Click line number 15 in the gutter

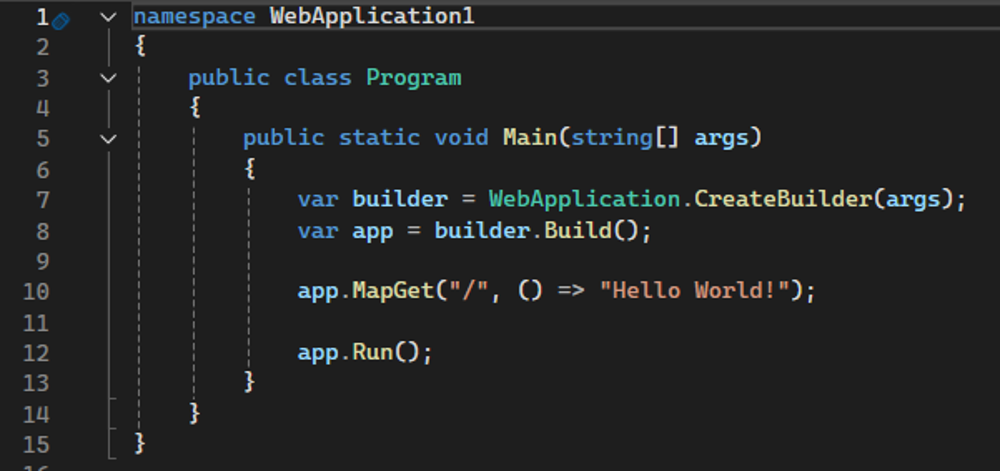tap(35, 443)
